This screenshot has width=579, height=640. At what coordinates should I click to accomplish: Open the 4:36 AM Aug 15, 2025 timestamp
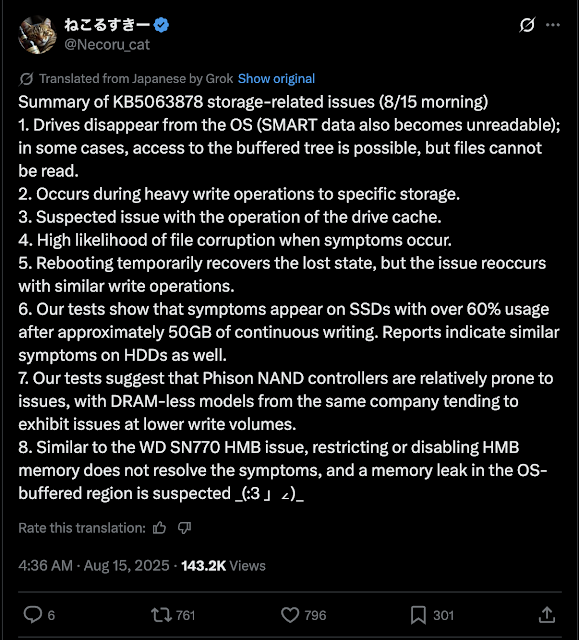94,566
